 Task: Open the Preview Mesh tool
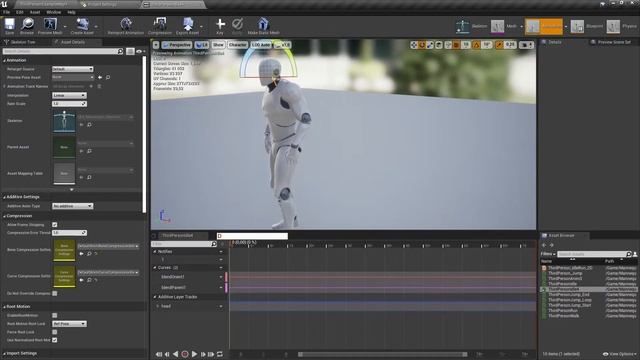click(50, 26)
